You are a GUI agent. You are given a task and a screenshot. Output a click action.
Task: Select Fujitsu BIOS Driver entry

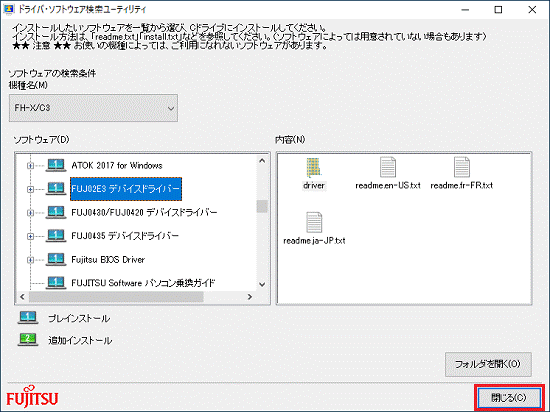[x=108, y=260]
